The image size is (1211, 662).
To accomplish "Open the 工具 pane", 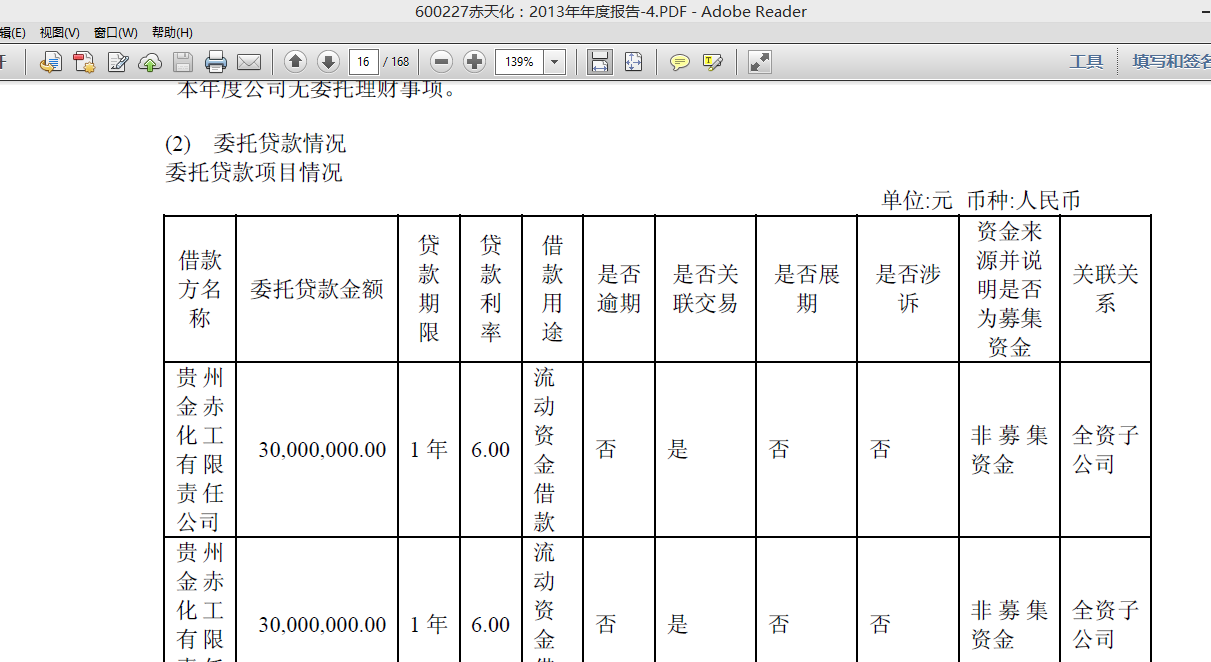I will tap(1086, 62).
